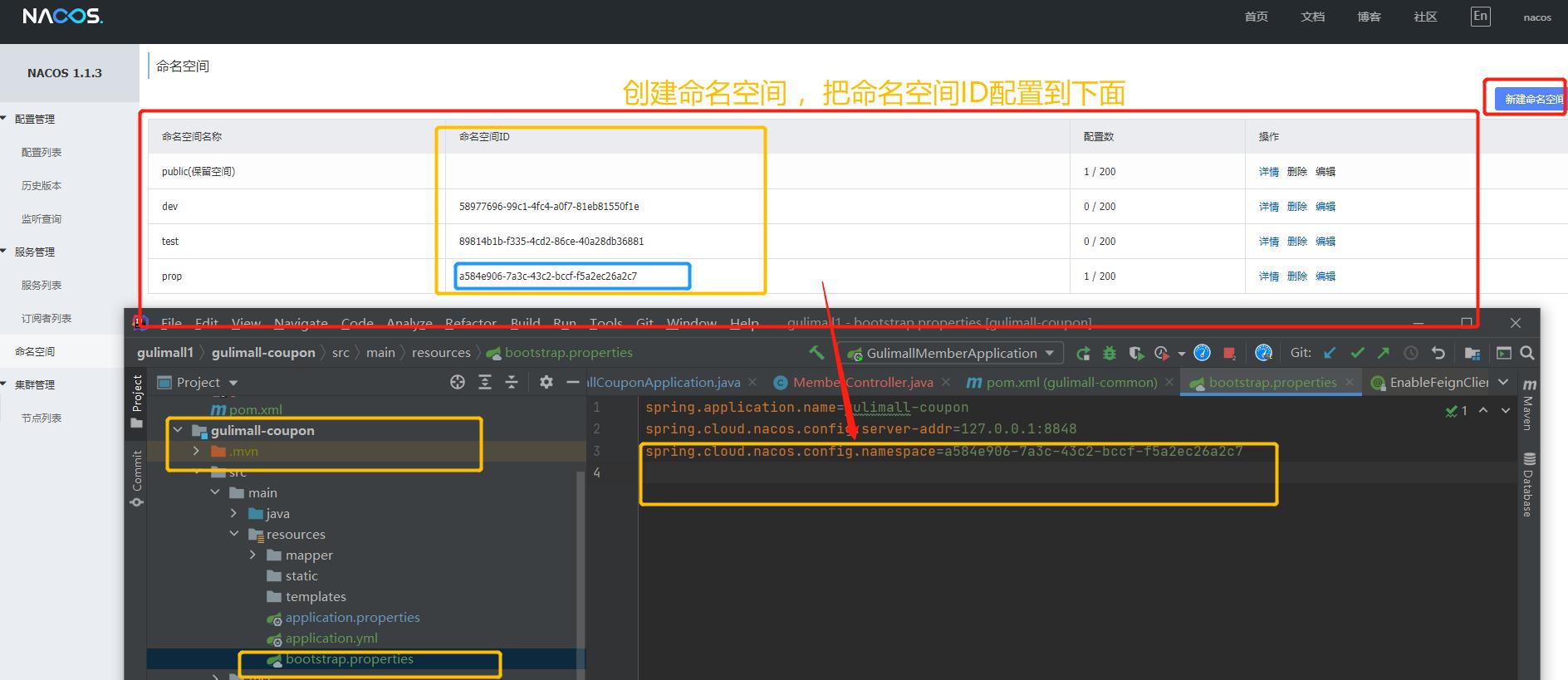Viewport: 1568px width, 680px height.
Task: Start debugging with the green bug icon
Action: (x=1110, y=354)
